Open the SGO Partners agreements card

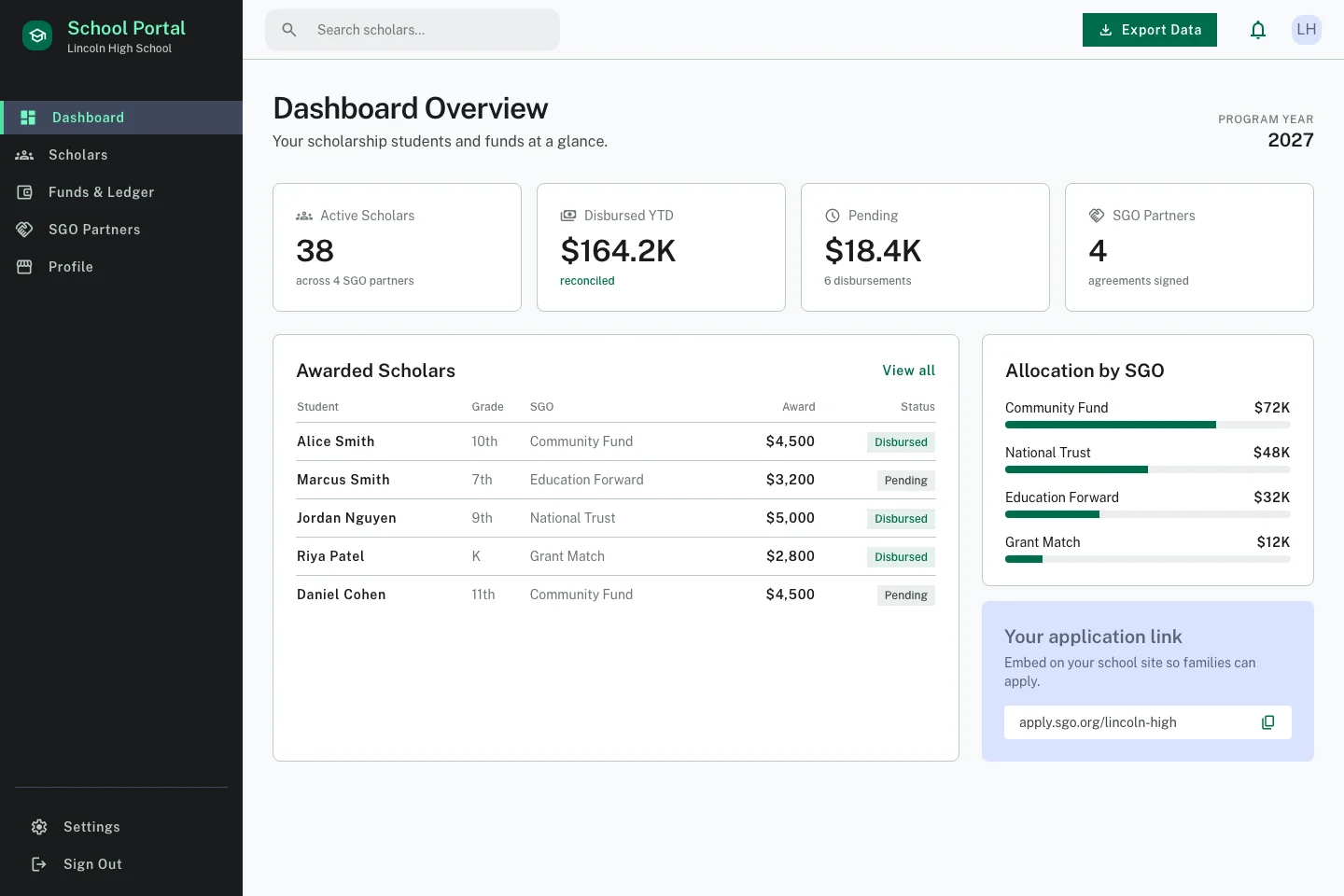[1189, 247]
